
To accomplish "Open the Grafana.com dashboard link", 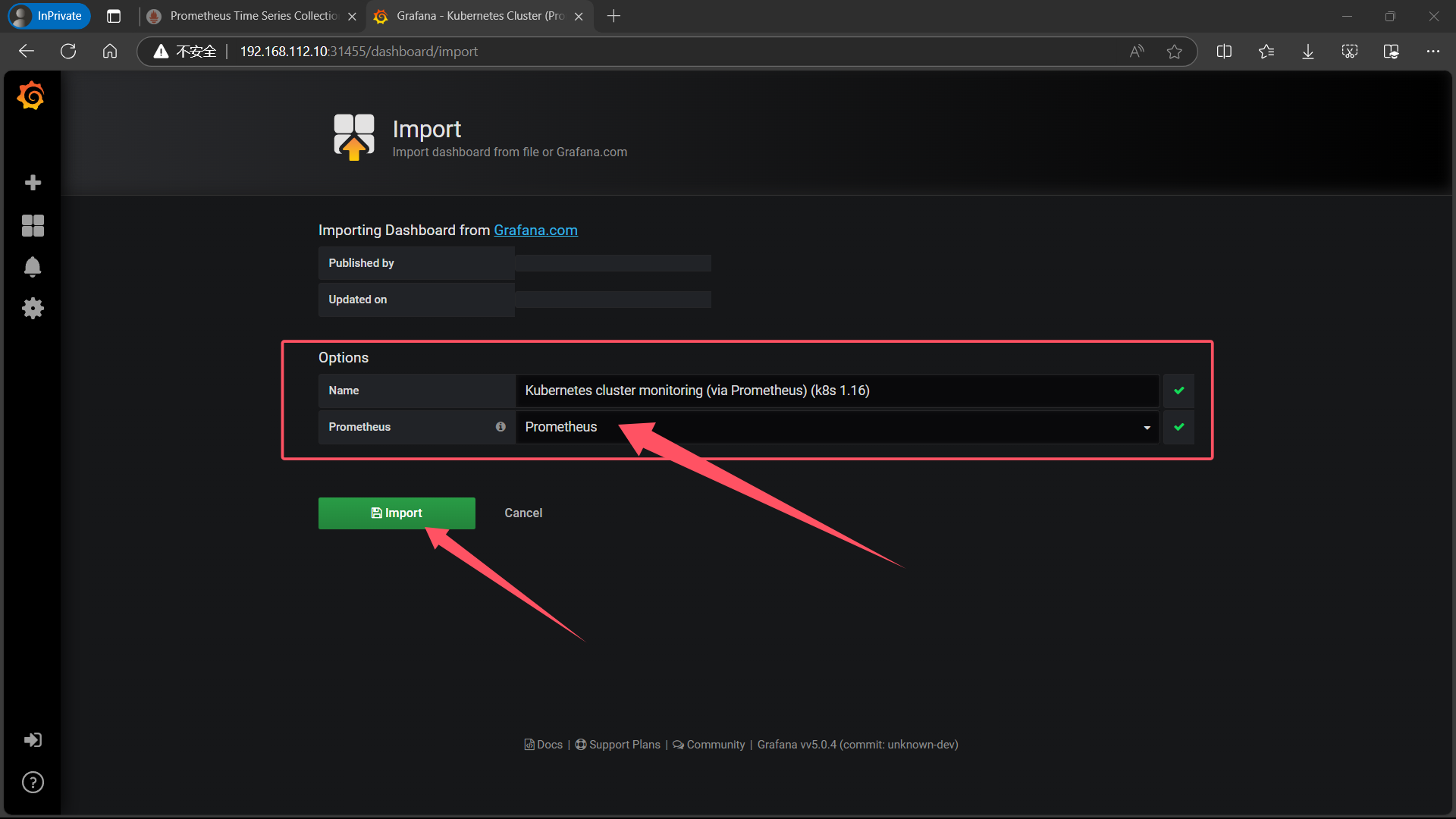I will click(x=535, y=230).
